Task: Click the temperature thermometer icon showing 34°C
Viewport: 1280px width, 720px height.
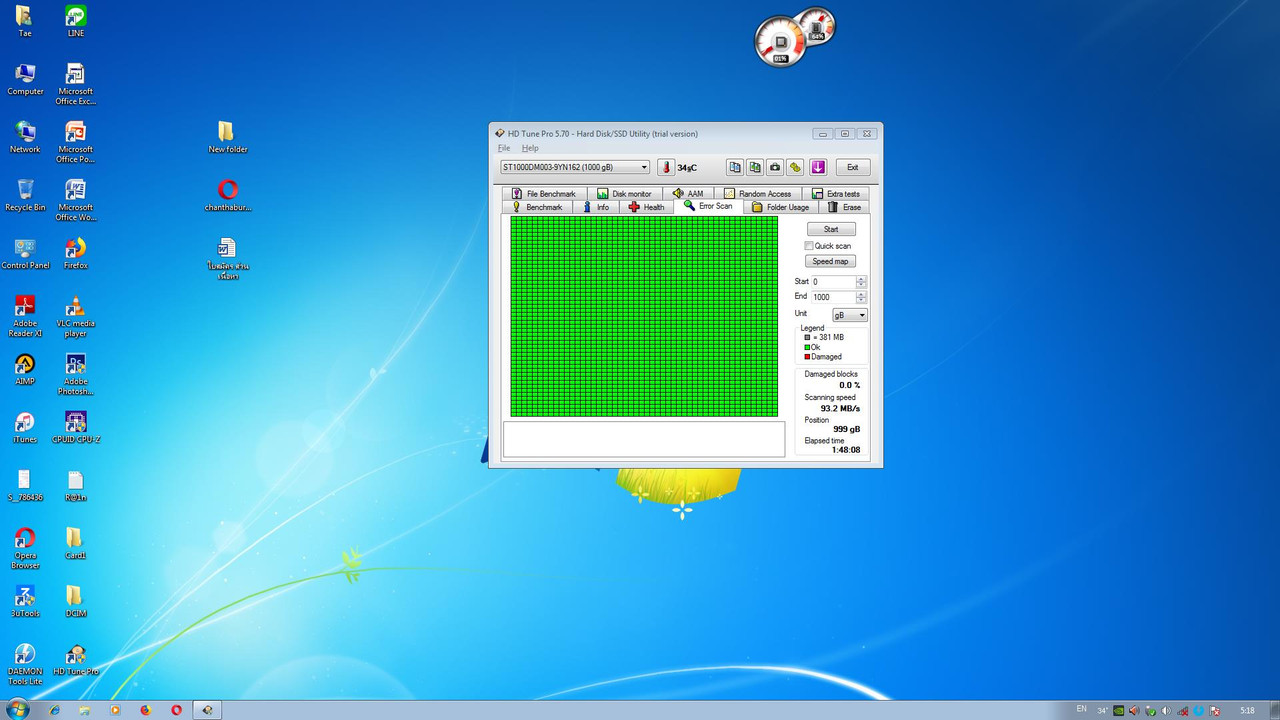Action: [x=667, y=167]
